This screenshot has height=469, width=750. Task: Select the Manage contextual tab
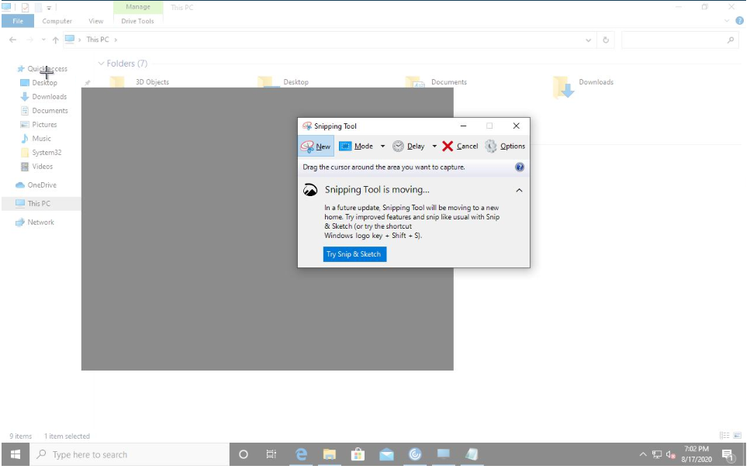[138, 7]
